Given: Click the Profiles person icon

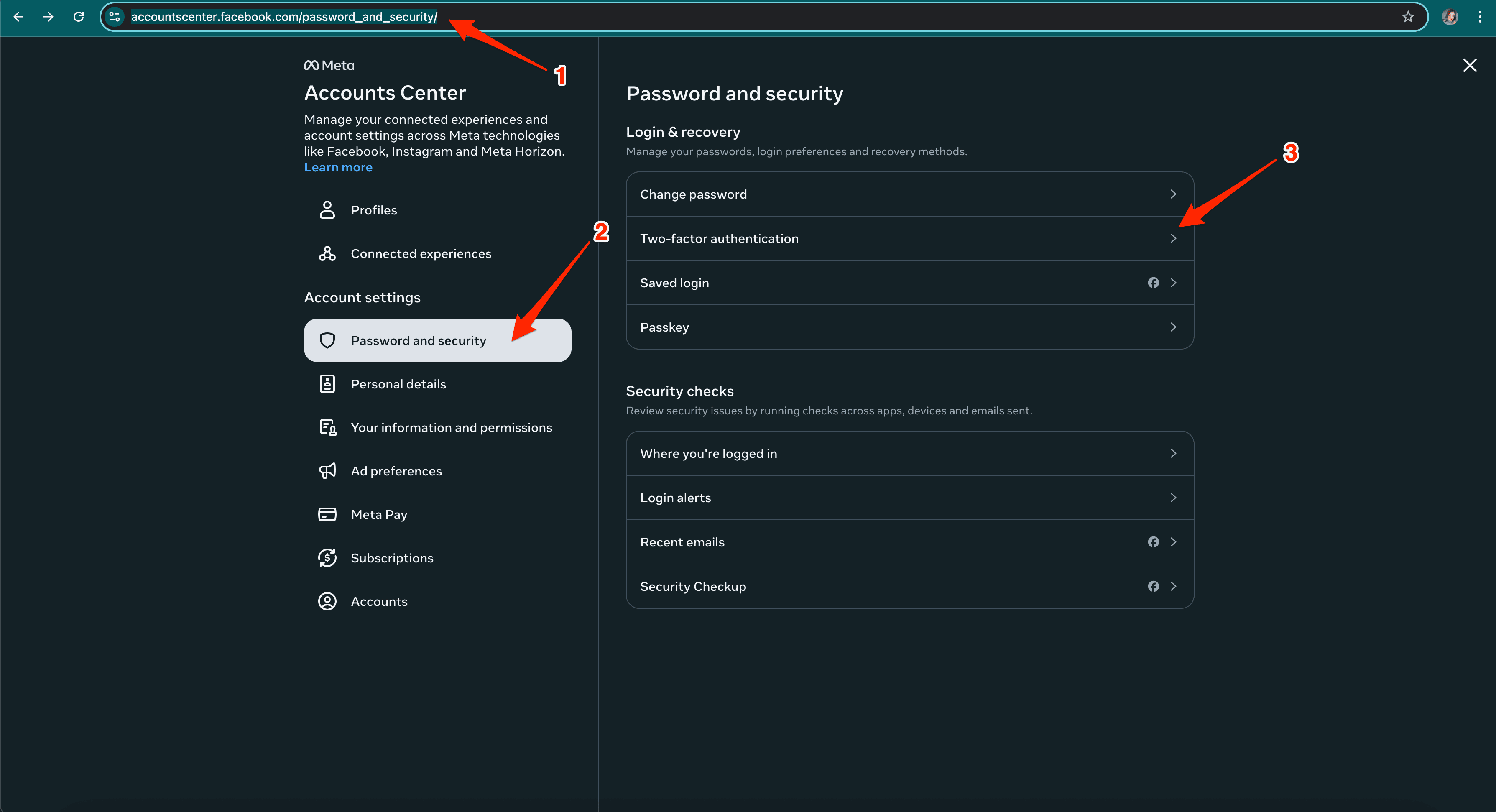Looking at the screenshot, I should point(327,209).
